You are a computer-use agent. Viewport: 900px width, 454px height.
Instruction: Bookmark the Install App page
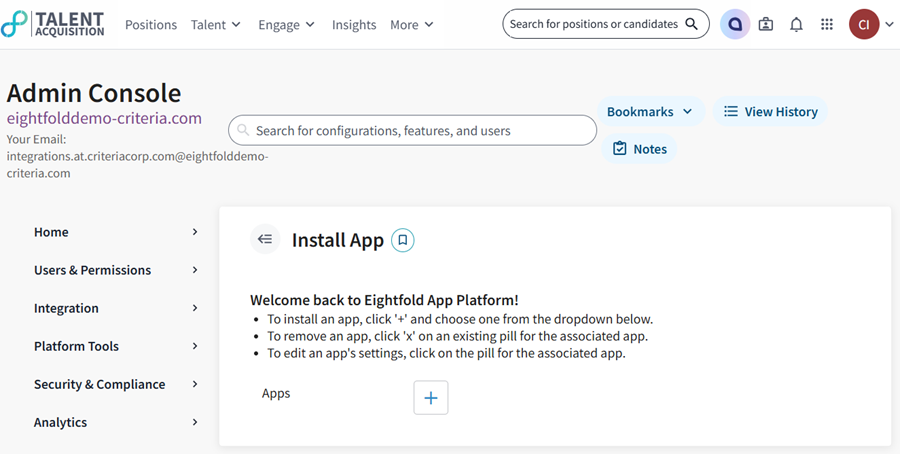pos(402,240)
